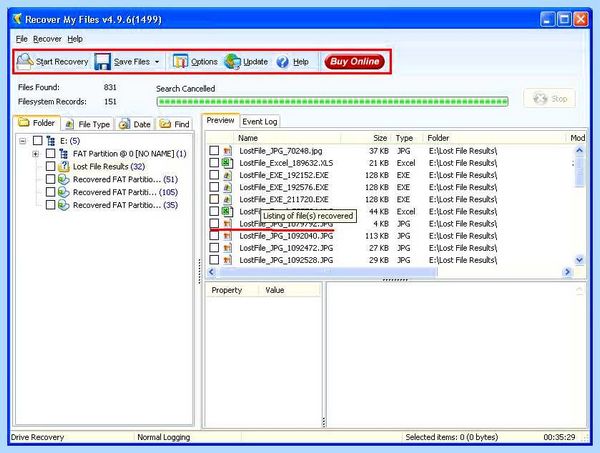The image size is (600, 453).
Task: Check the LostFile_JPG_70248.jpg checkbox
Action: point(214,150)
